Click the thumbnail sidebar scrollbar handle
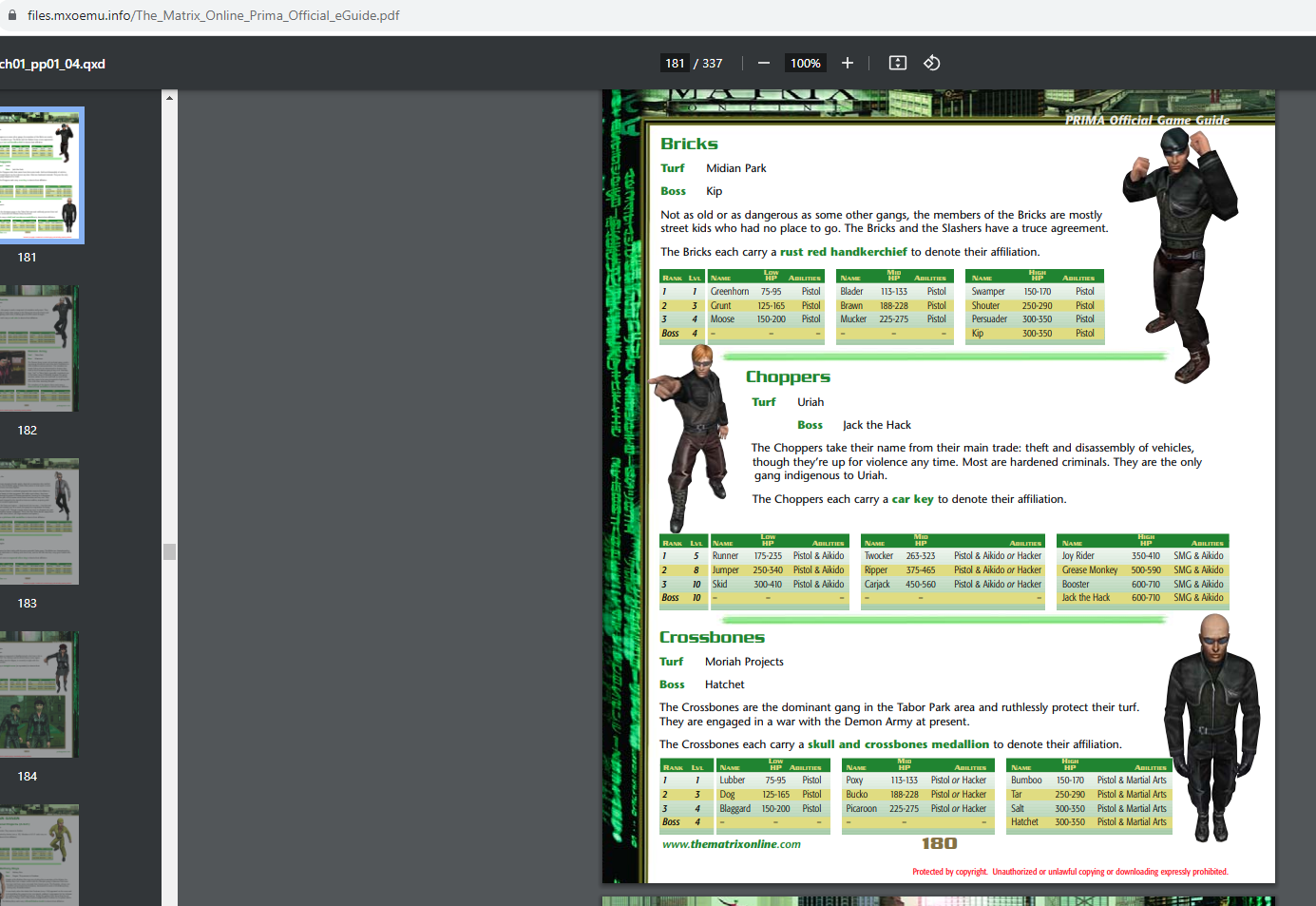The image size is (1316, 906). [x=169, y=551]
